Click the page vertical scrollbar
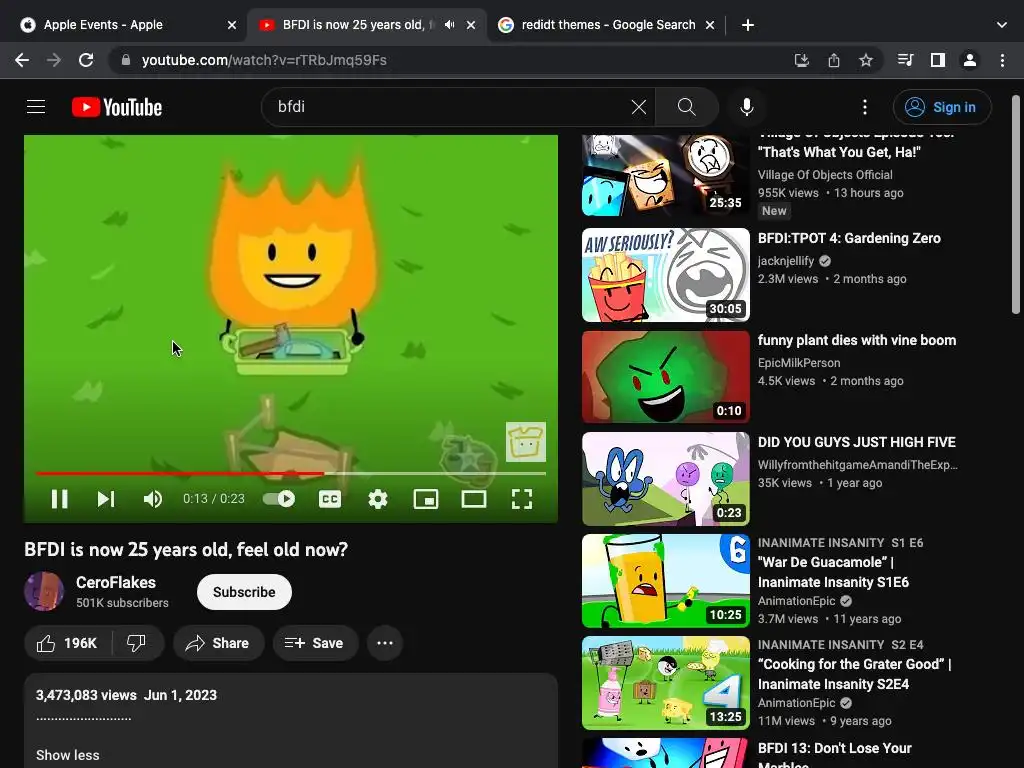Screen dimensions: 1024x768 tap(1016, 204)
